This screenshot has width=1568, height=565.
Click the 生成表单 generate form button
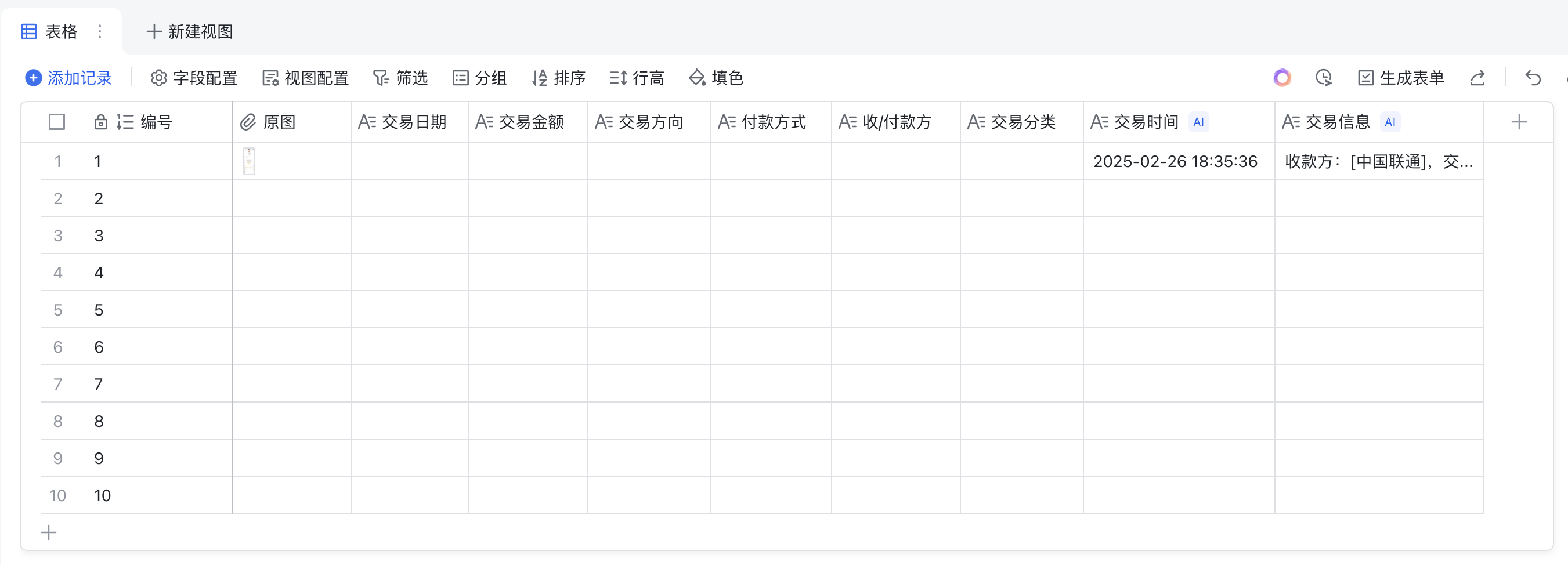(1401, 78)
